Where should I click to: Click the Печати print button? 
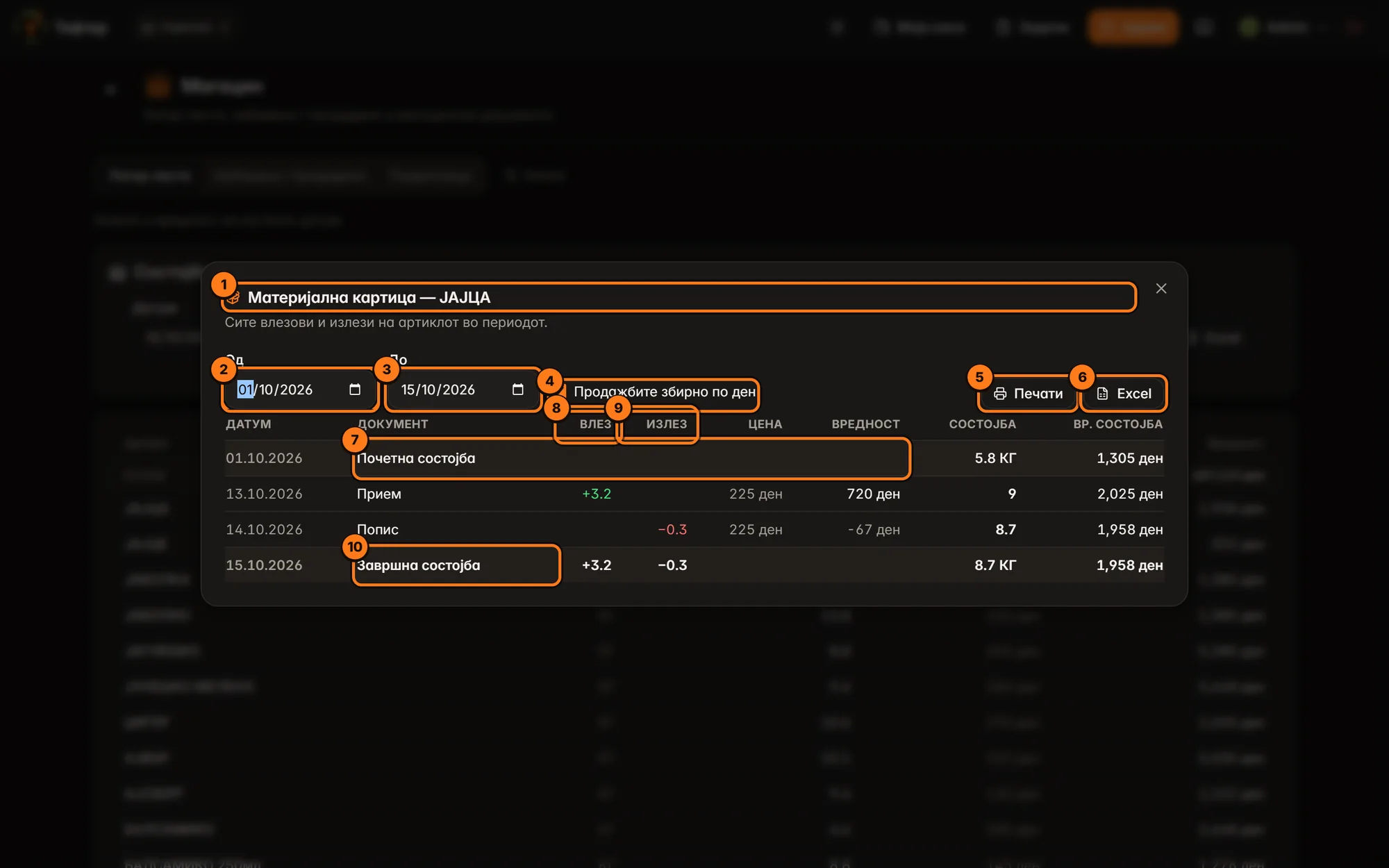1028,394
